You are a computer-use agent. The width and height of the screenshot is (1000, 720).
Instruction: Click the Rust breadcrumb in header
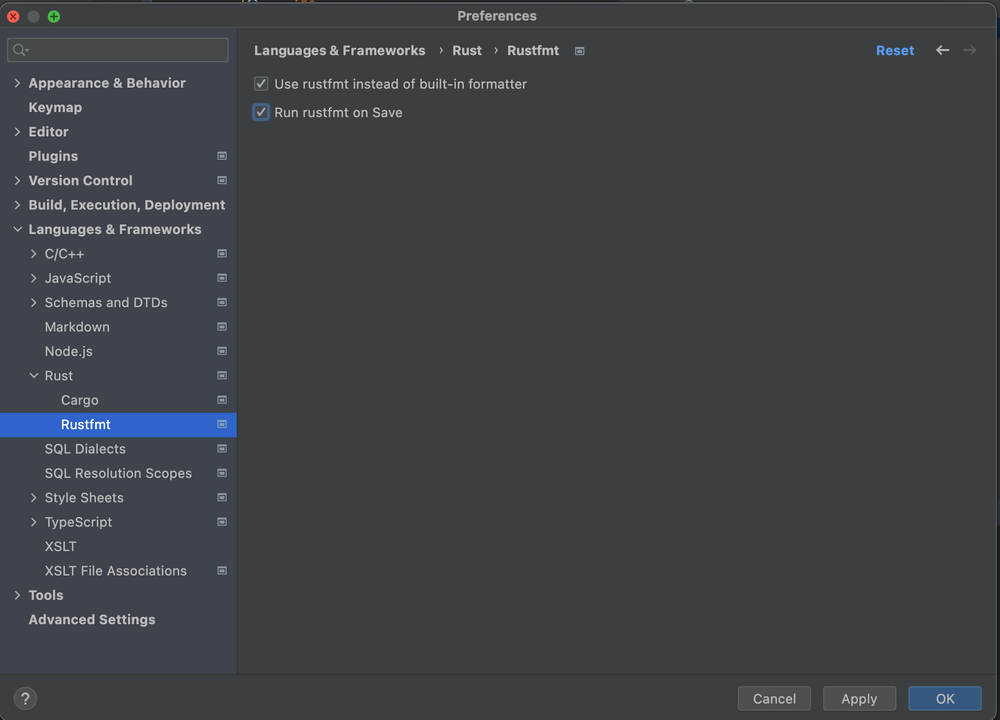click(x=467, y=50)
